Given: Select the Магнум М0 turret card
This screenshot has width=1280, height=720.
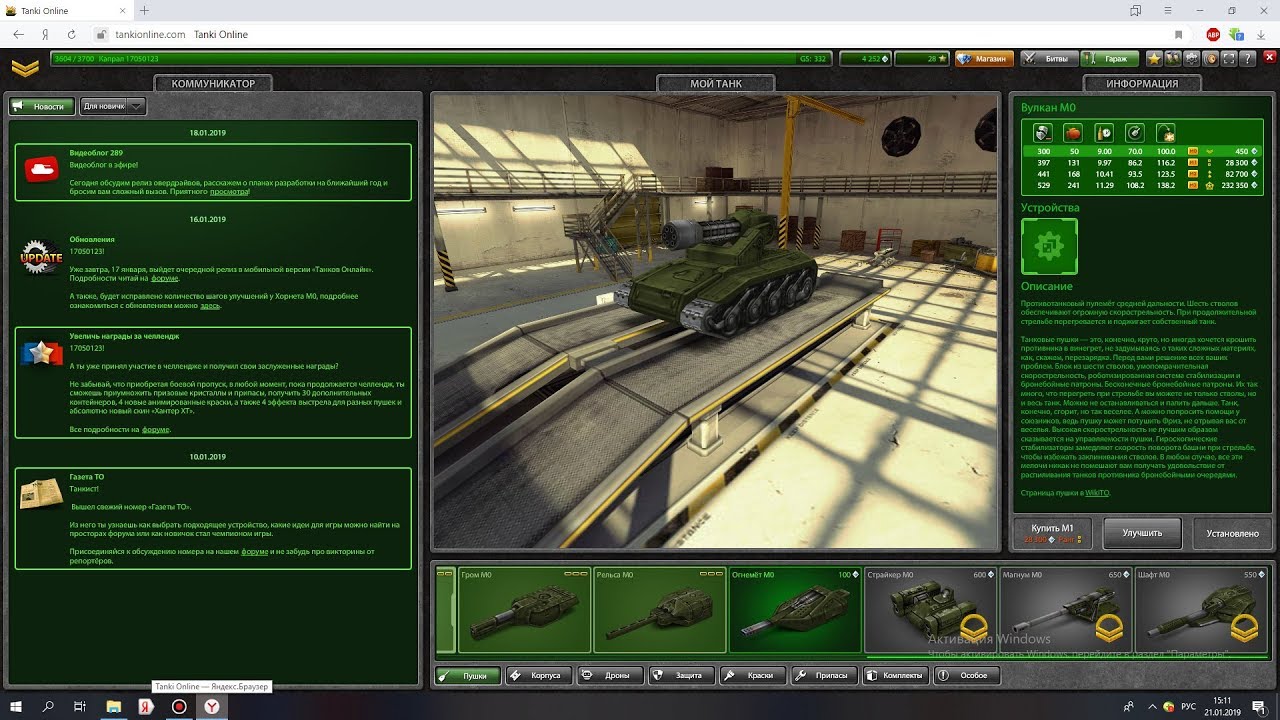Looking at the screenshot, I should tap(1066, 610).
